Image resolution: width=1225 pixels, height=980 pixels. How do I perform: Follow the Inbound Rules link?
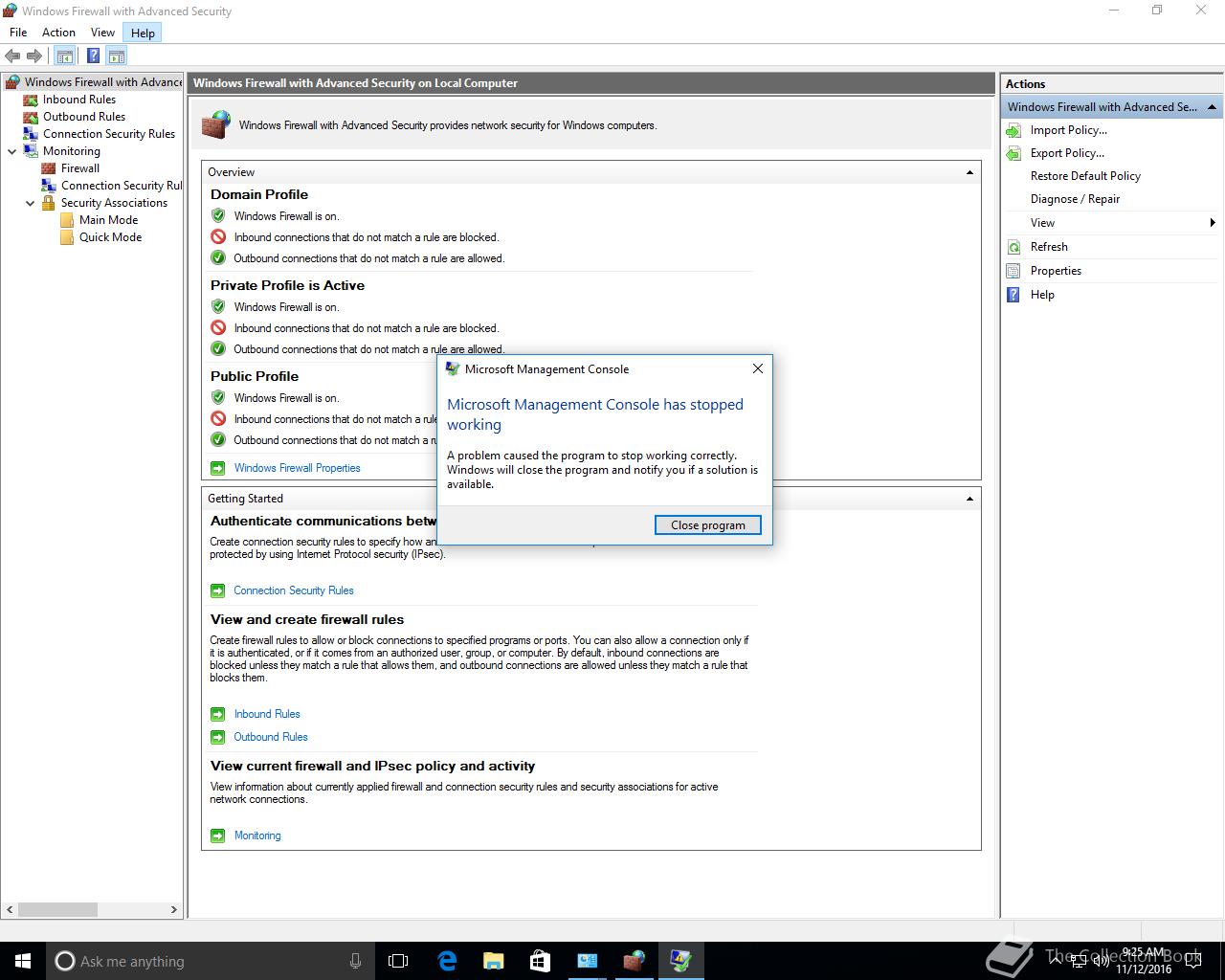tap(267, 714)
